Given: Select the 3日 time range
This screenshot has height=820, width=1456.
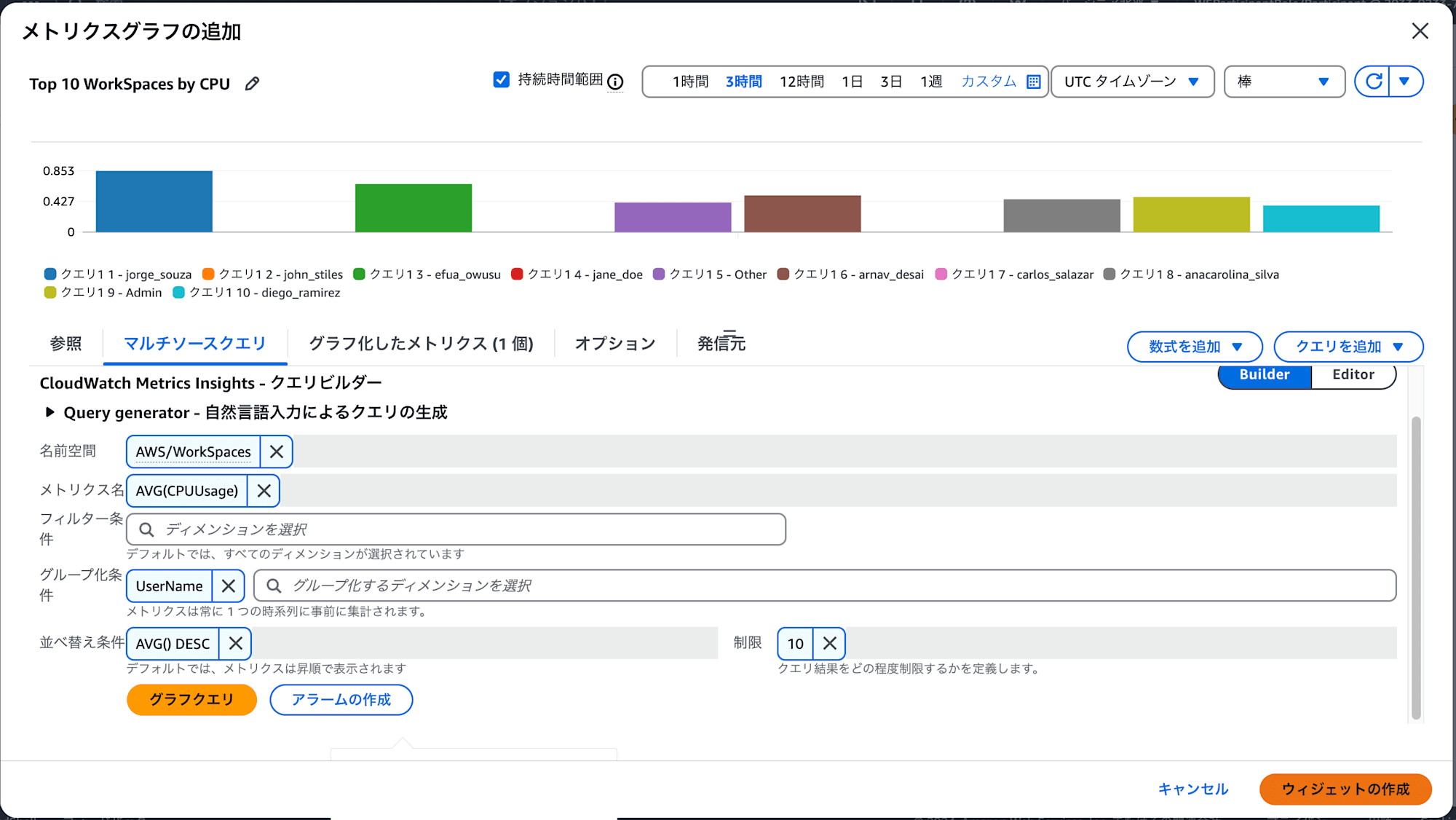Looking at the screenshot, I should point(891,82).
